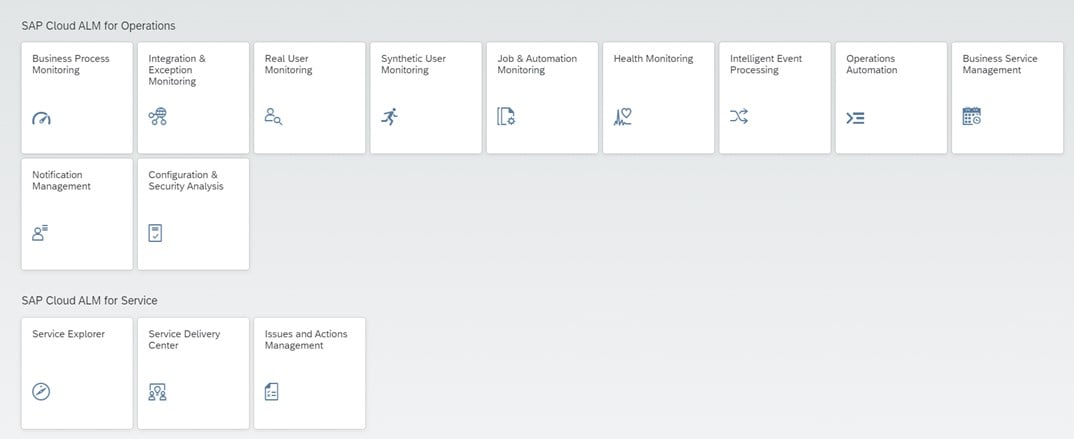Click the Job & Automation Monitoring icon

tap(506, 117)
